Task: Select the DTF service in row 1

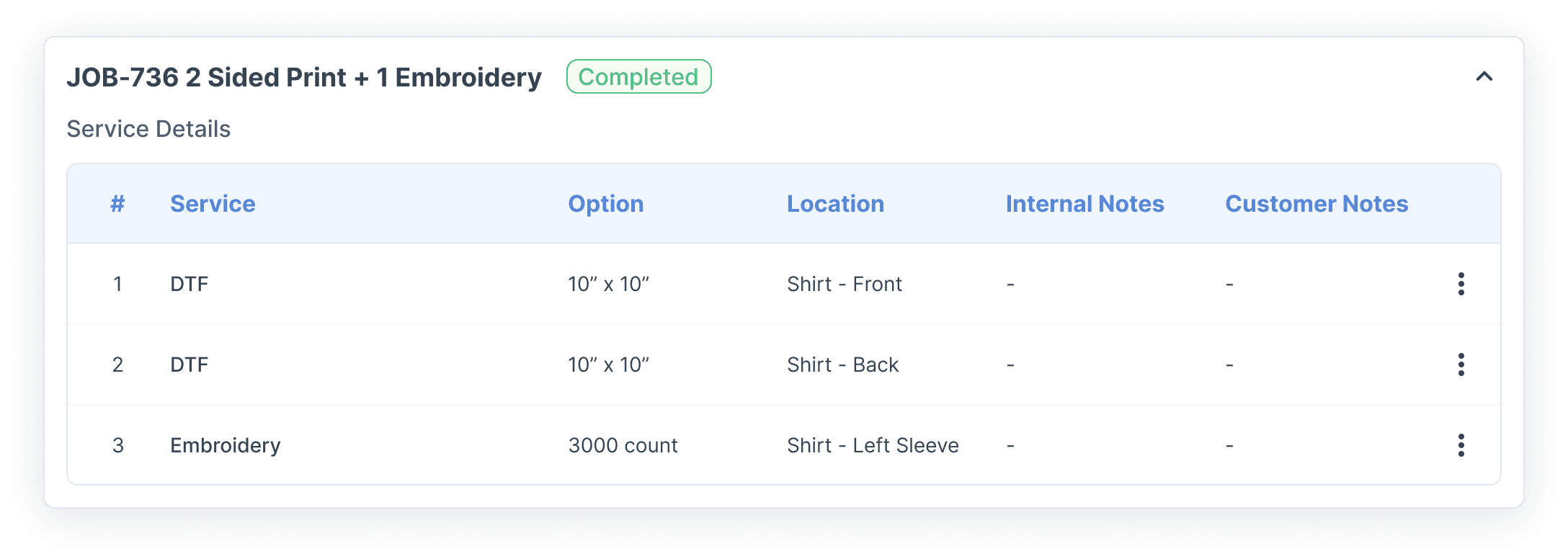Action: (x=189, y=284)
